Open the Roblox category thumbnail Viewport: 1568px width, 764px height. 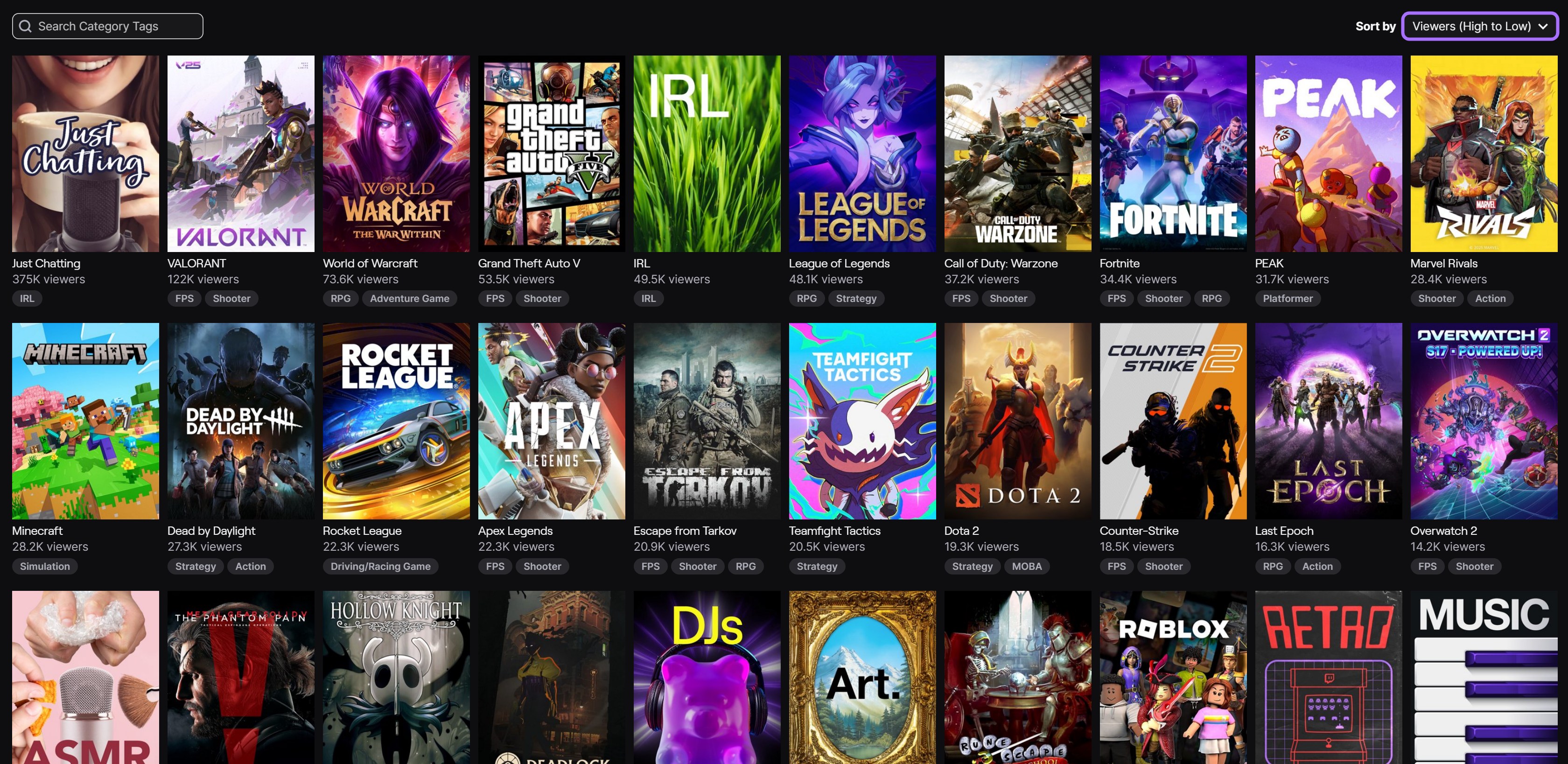point(1172,676)
